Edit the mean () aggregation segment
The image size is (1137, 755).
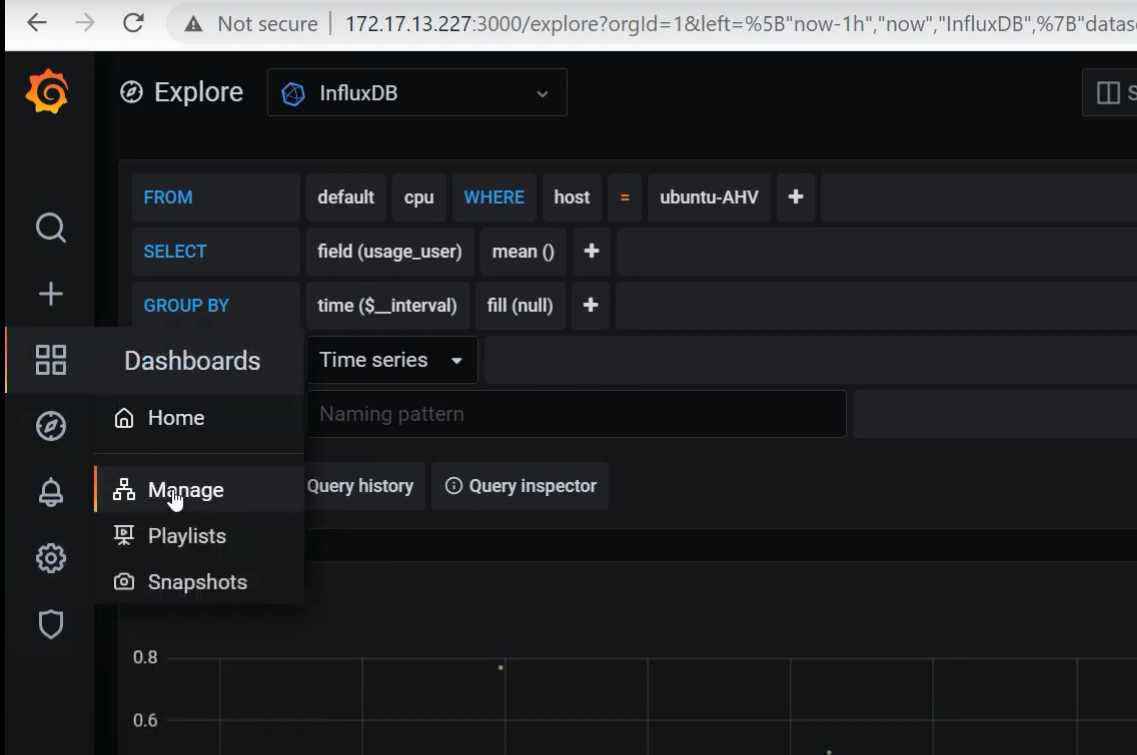coord(523,251)
